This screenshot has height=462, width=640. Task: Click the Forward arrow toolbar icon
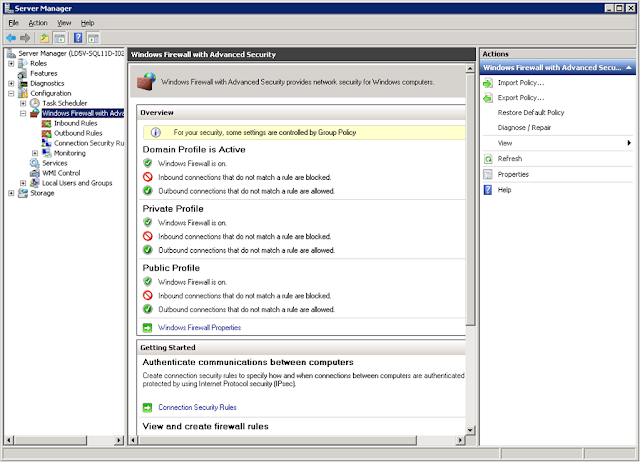pos(25,38)
